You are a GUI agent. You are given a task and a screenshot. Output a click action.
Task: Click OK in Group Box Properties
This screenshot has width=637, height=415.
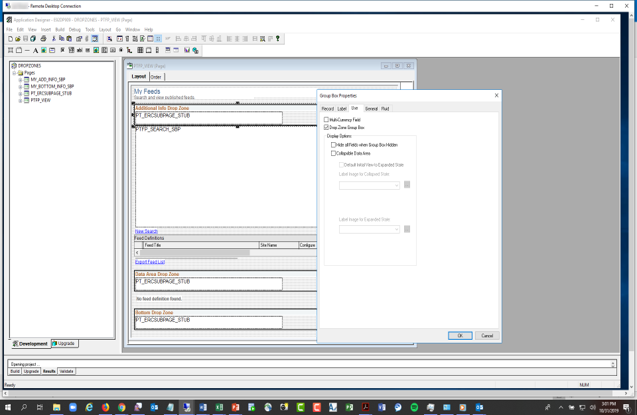(460, 336)
